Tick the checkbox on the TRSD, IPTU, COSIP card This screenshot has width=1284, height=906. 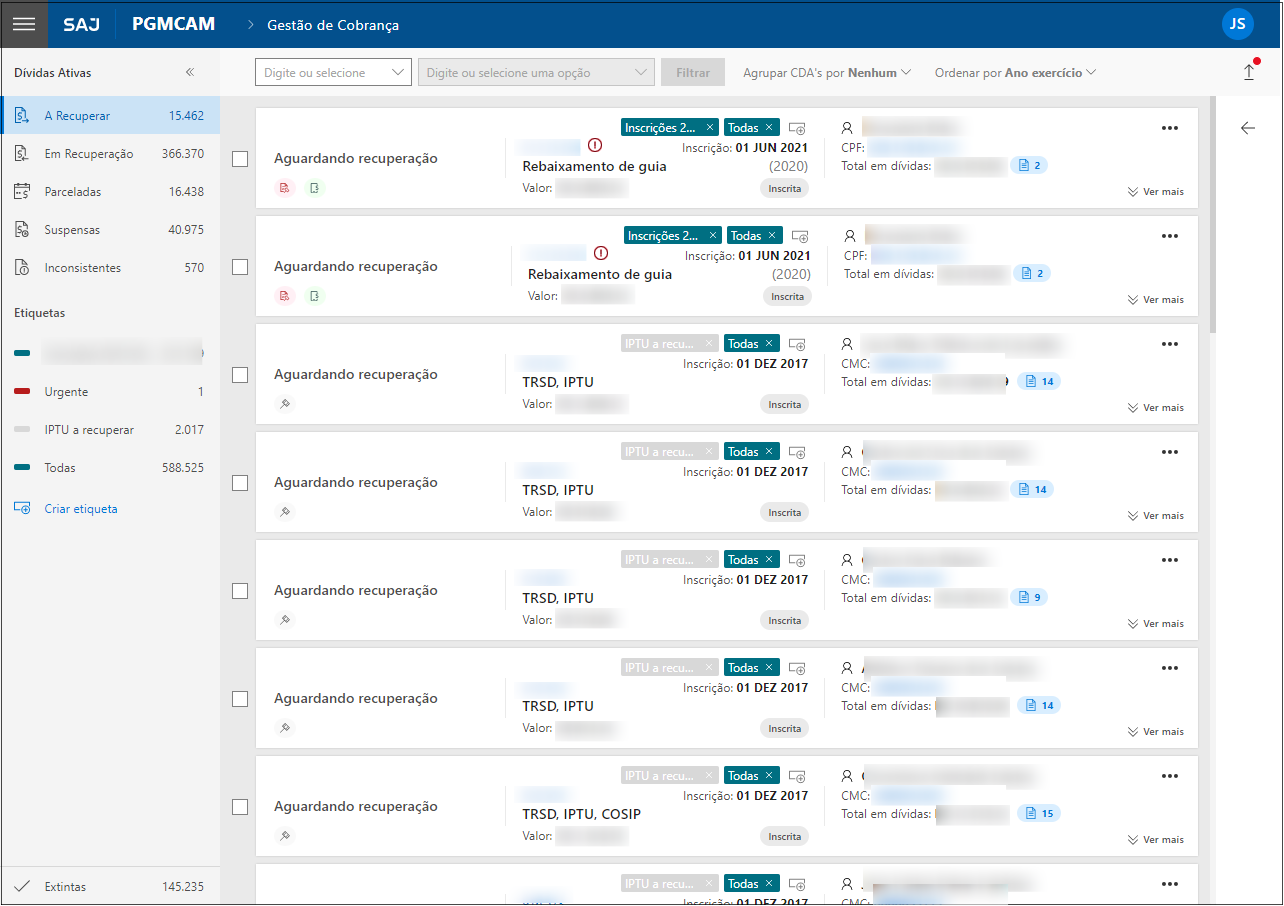coord(240,807)
